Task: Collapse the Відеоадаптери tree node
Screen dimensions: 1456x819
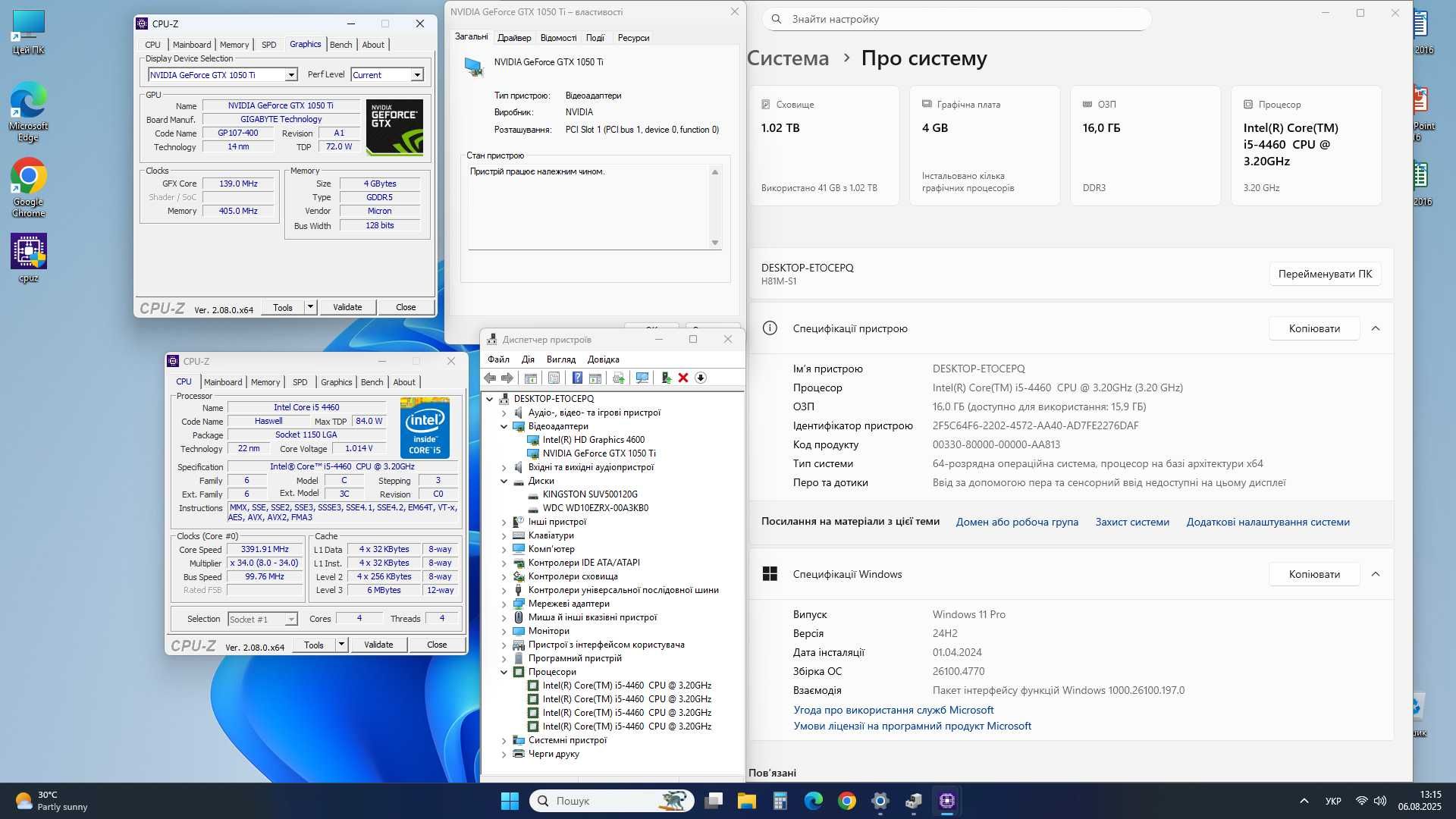Action: click(504, 426)
